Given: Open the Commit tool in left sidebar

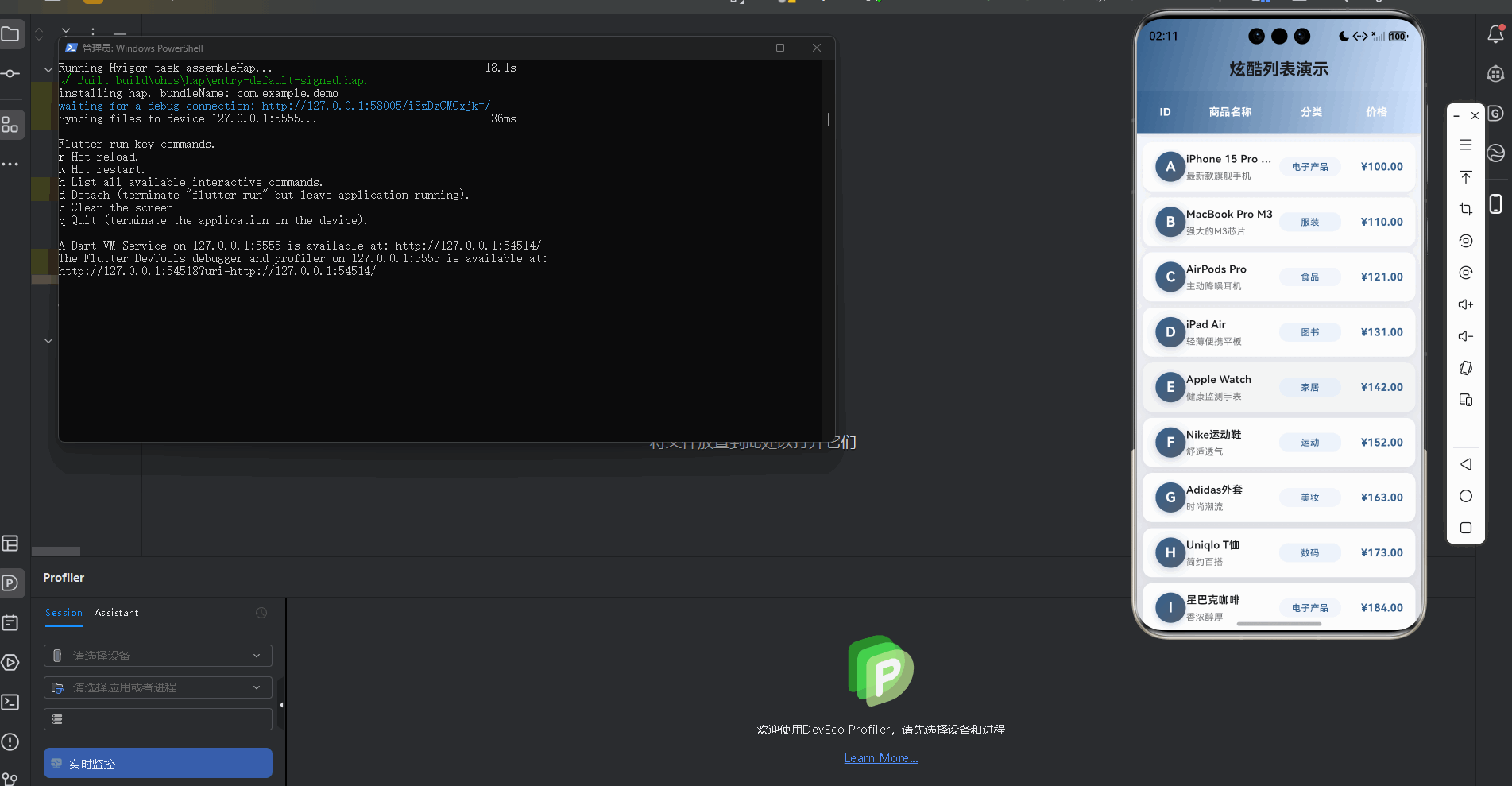Looking at the screenshot, I should pos(10,73).
